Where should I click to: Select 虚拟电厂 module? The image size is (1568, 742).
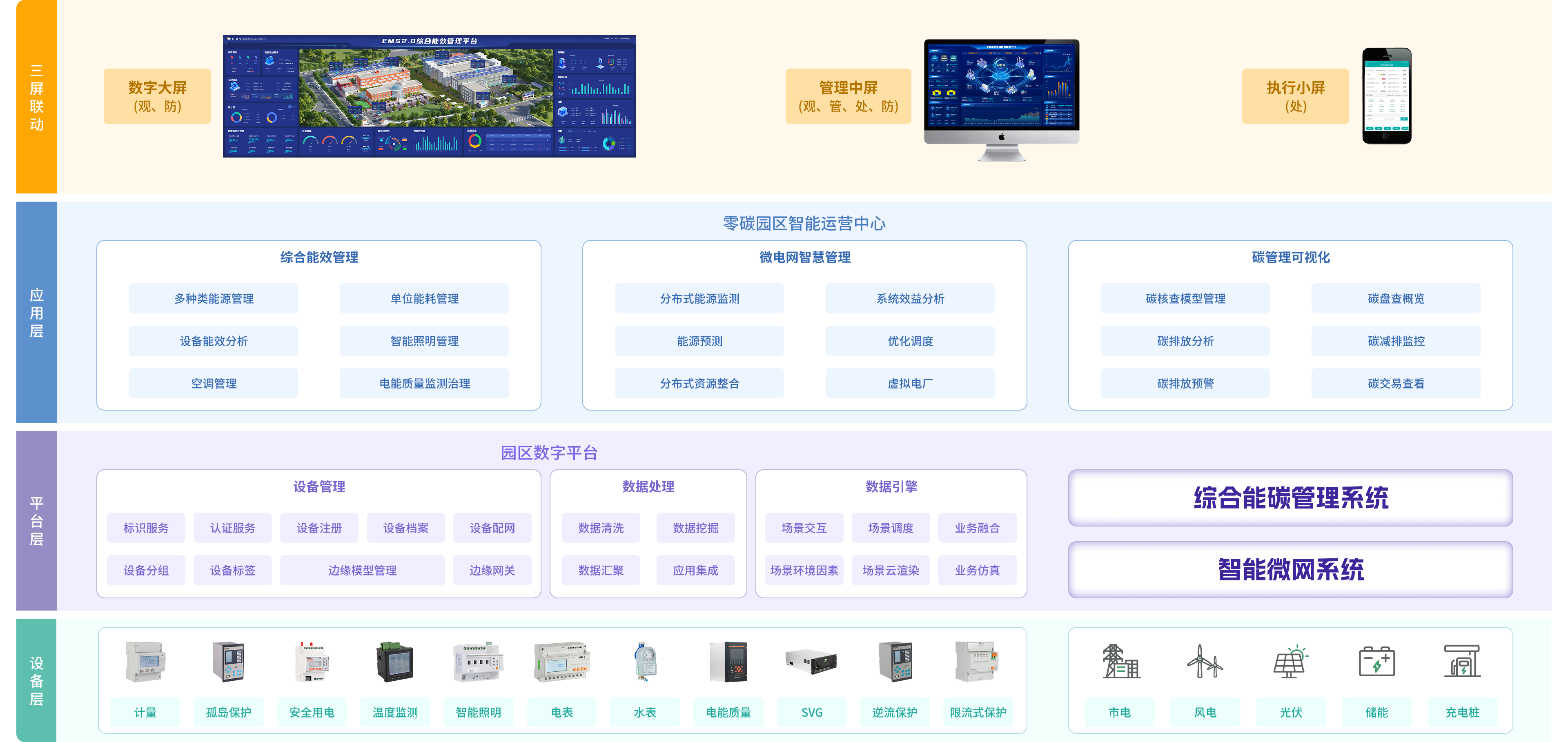click(909, 383)
